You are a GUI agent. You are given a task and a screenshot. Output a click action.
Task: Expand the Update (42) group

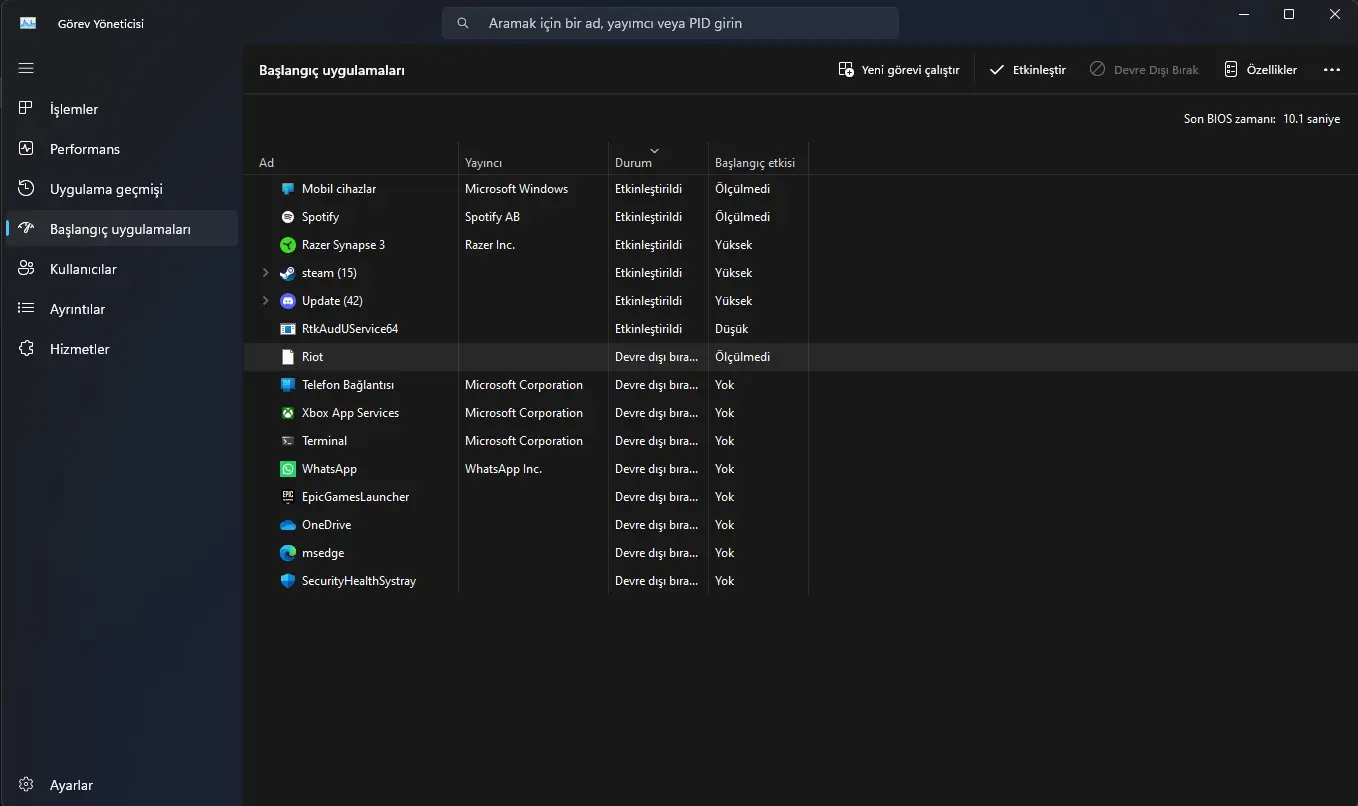click(x=265, y=301)
